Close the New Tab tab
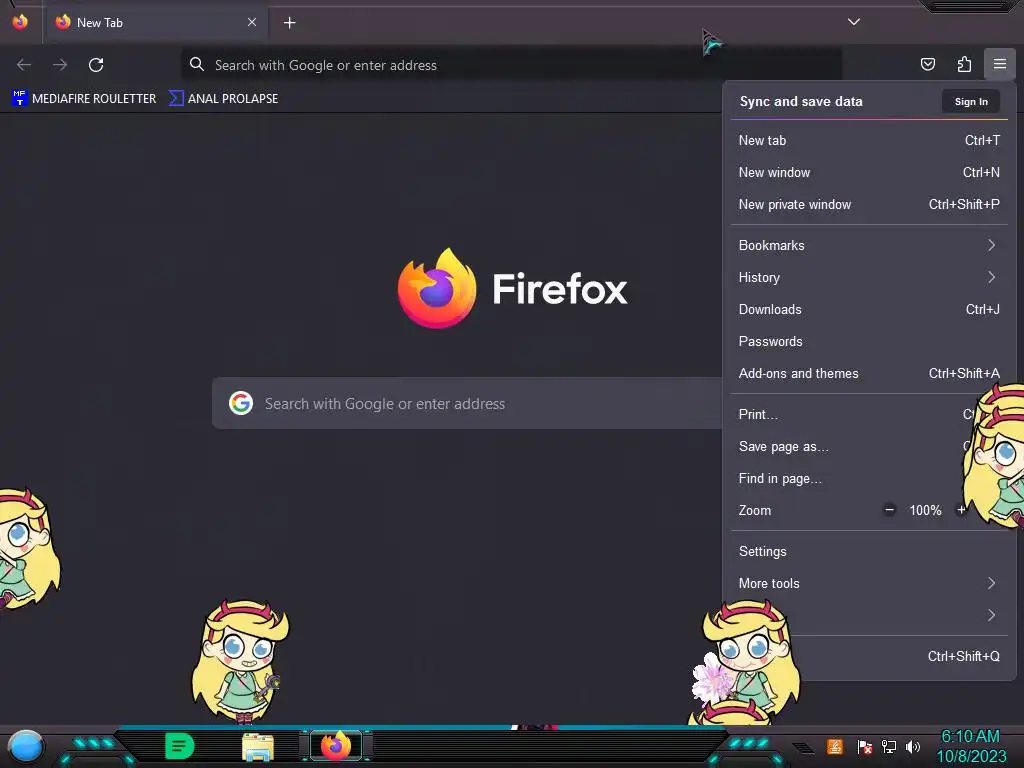 click(x=252, y=22)
